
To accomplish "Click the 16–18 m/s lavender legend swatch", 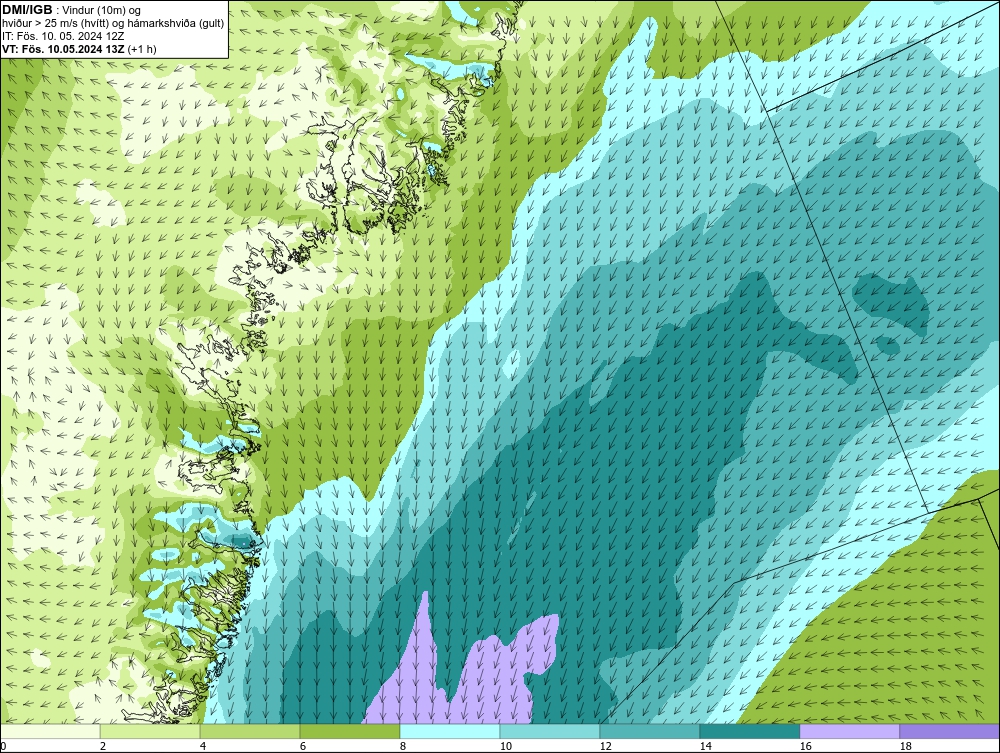I will pos(849,731).
